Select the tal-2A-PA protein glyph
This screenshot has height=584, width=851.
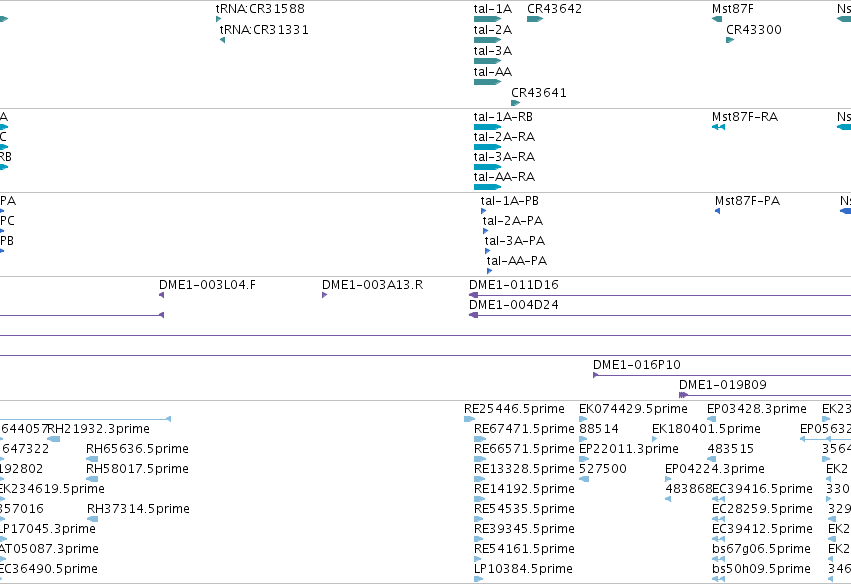[486, 231]
